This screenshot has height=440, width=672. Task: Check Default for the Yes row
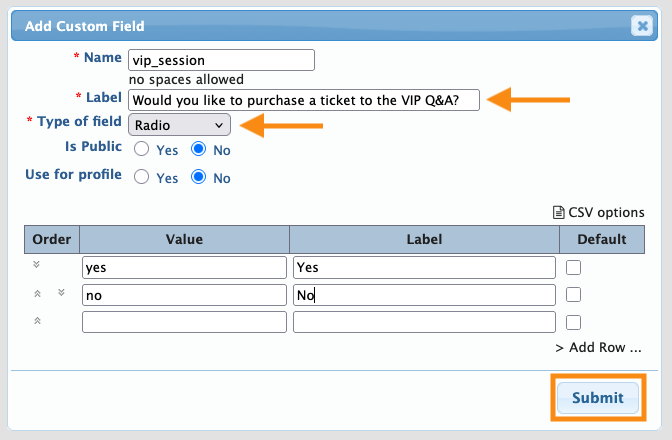point(573,267)
